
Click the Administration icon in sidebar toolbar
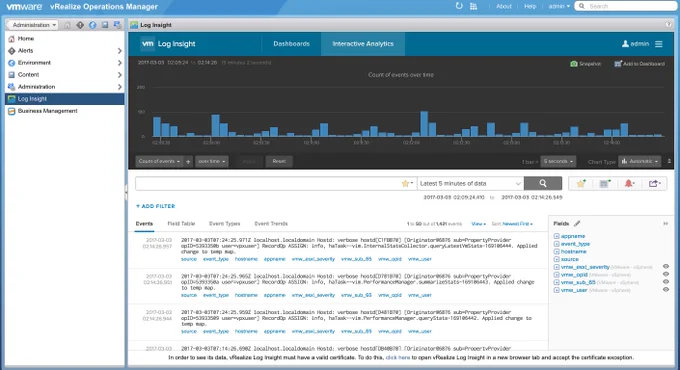(x=117, y=25)
